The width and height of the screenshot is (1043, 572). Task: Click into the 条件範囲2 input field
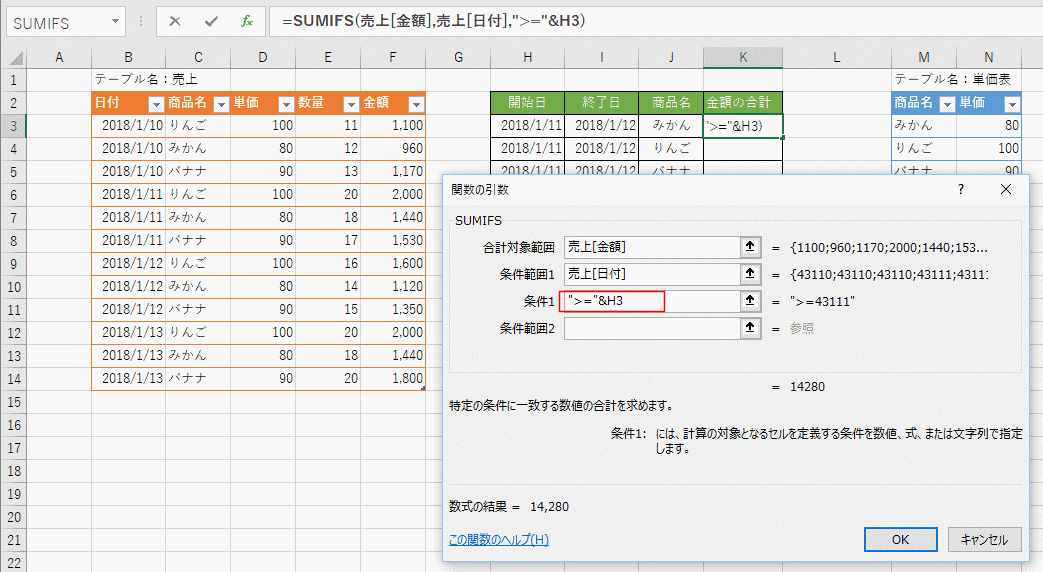648,328
